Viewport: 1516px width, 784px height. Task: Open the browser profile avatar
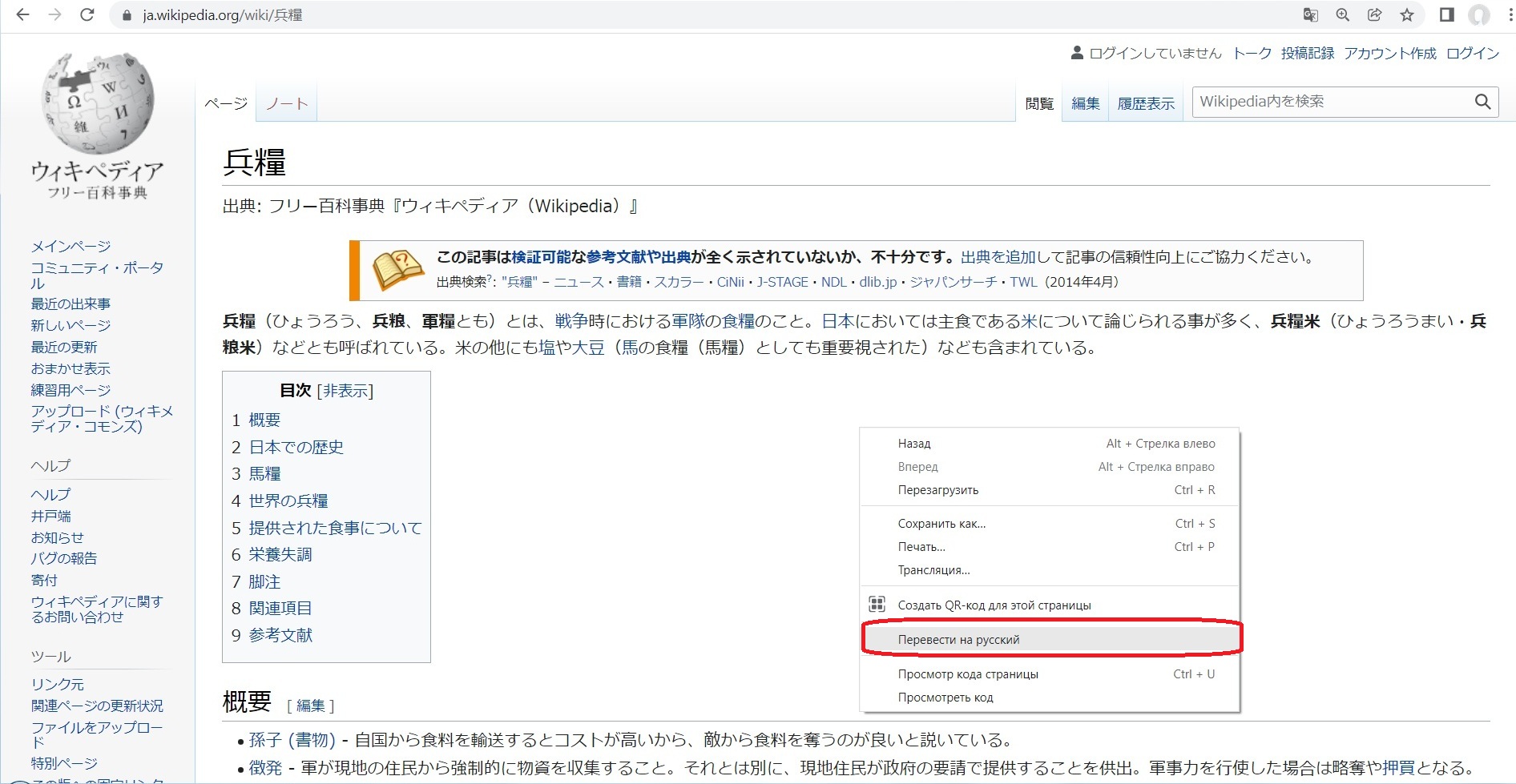1479,15
